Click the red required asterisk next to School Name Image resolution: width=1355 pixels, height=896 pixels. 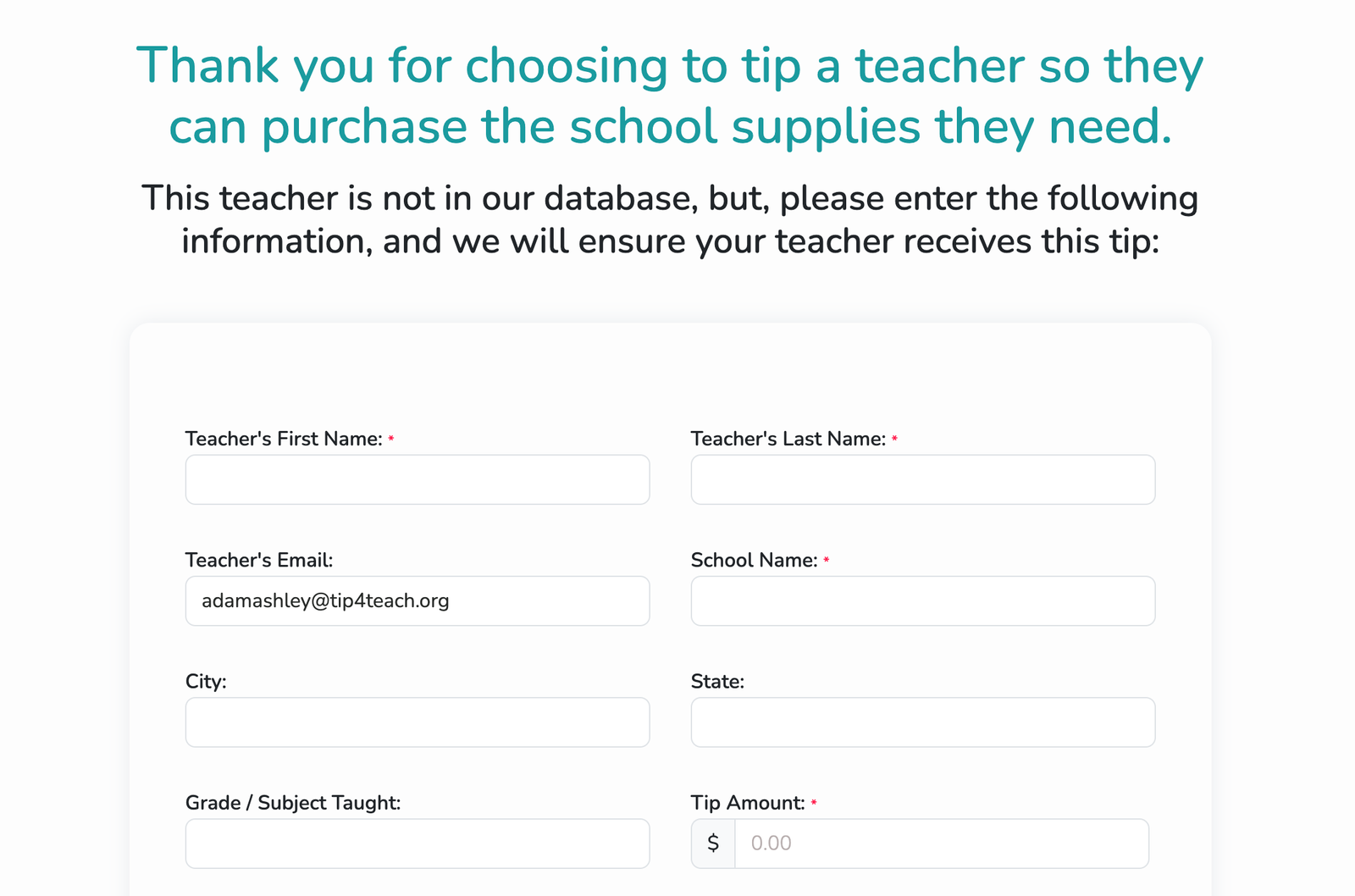coord(826,561)
